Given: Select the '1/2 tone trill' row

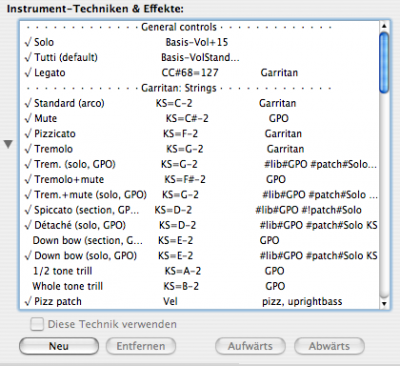Looking at the screenshot, I should click(x=199, y=271).
